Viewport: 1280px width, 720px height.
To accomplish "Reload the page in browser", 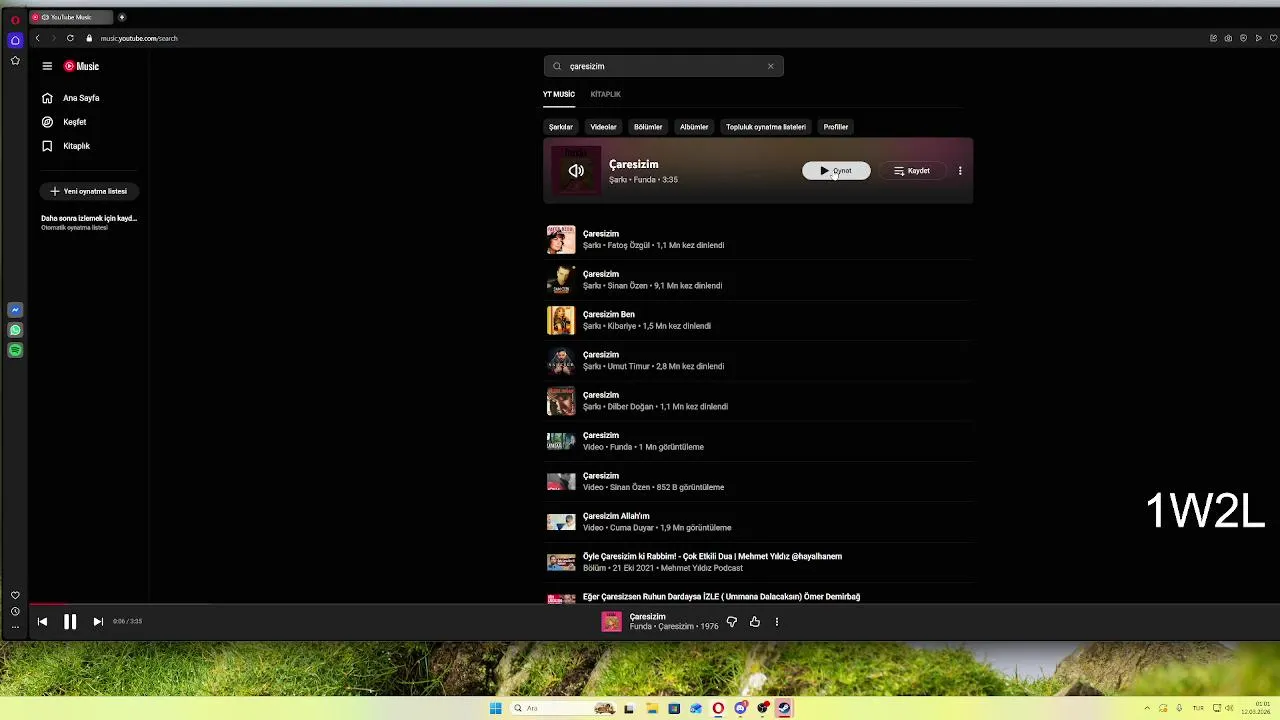I will pyautogui.click(x=70, y=38).
